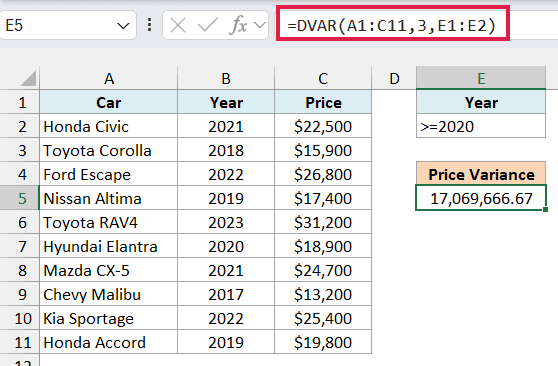Select row 5 header
This screenshot has width=558, height=366.
click(x=20, y=198)
